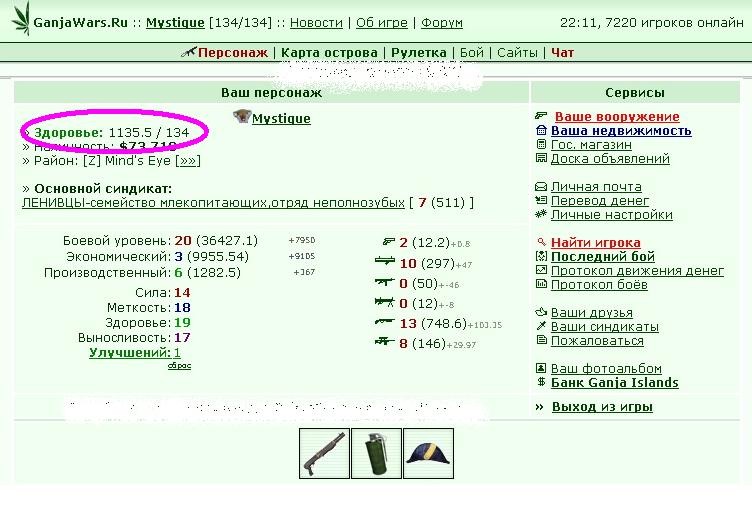The image size is (752, 512).
Task: Open Рулетка in the navigation bar
Action: click(419, 52)
